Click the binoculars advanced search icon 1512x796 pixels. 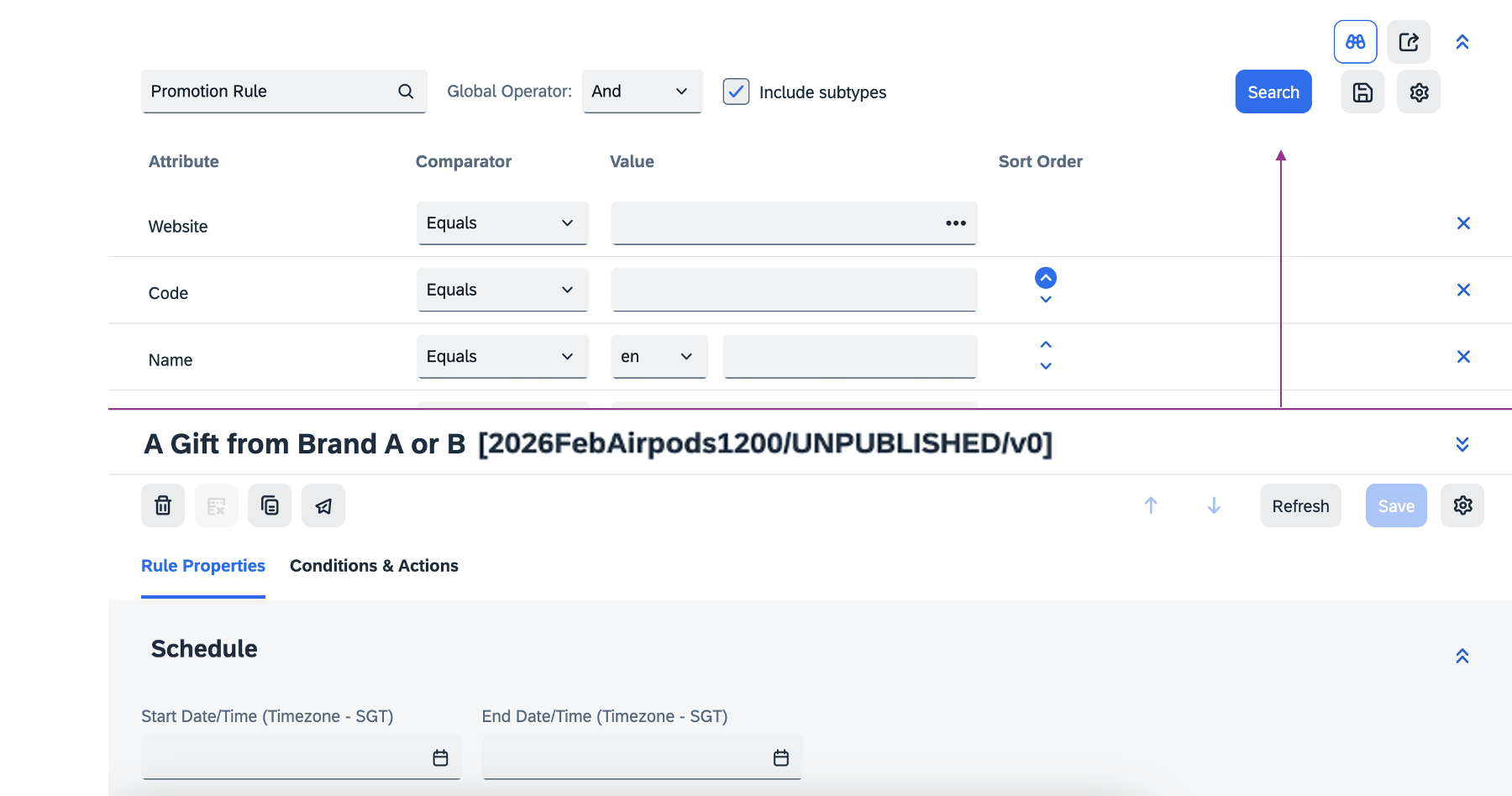[x=1355, y=42]
